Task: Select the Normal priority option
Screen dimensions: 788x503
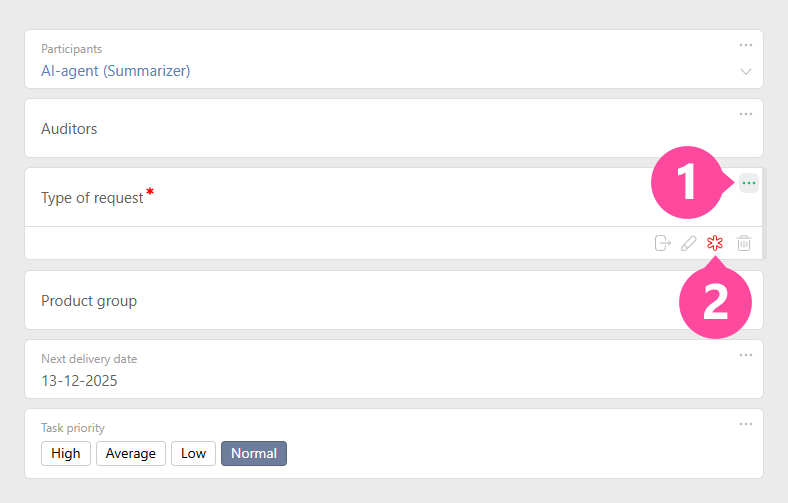Action: (x=254, y=453)
